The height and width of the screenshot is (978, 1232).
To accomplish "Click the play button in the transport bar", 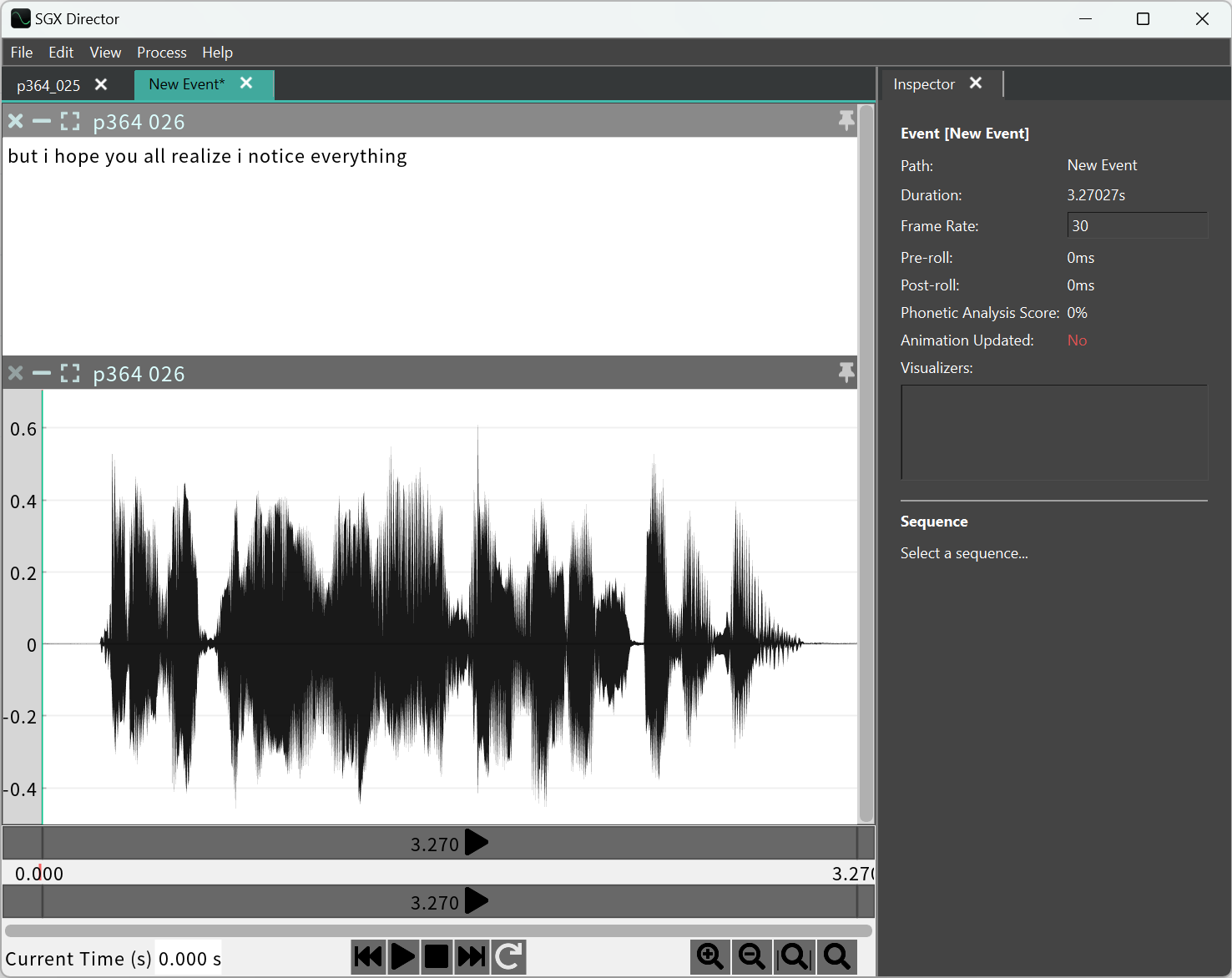I will pyautogui.click(x=402, y=956).
